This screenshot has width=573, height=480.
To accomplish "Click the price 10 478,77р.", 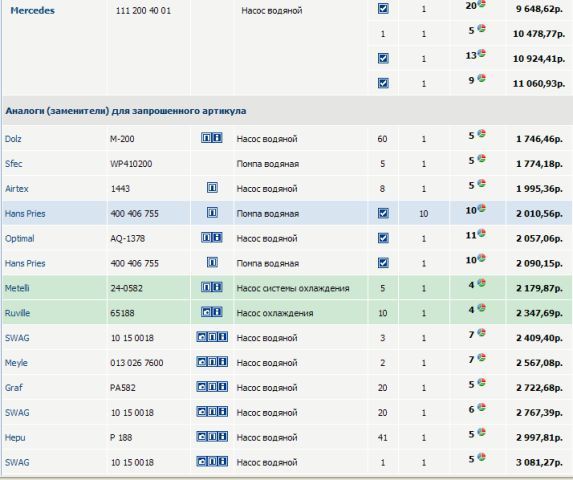I will point(539,34).
